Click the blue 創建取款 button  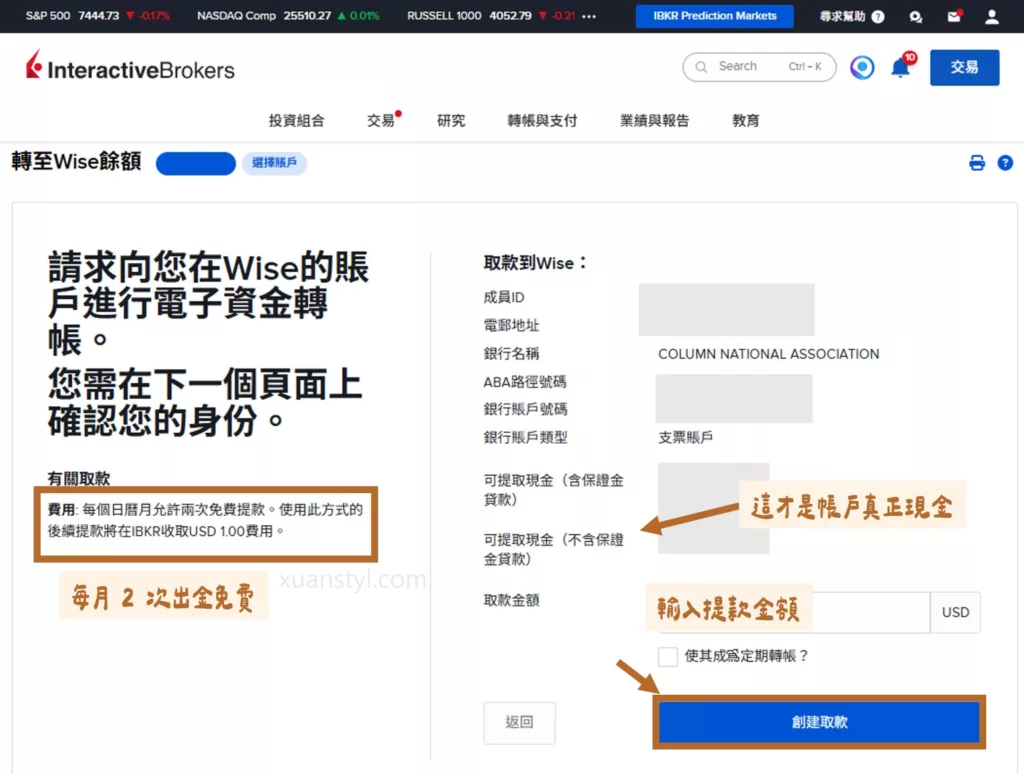click(x=819, y=722)
